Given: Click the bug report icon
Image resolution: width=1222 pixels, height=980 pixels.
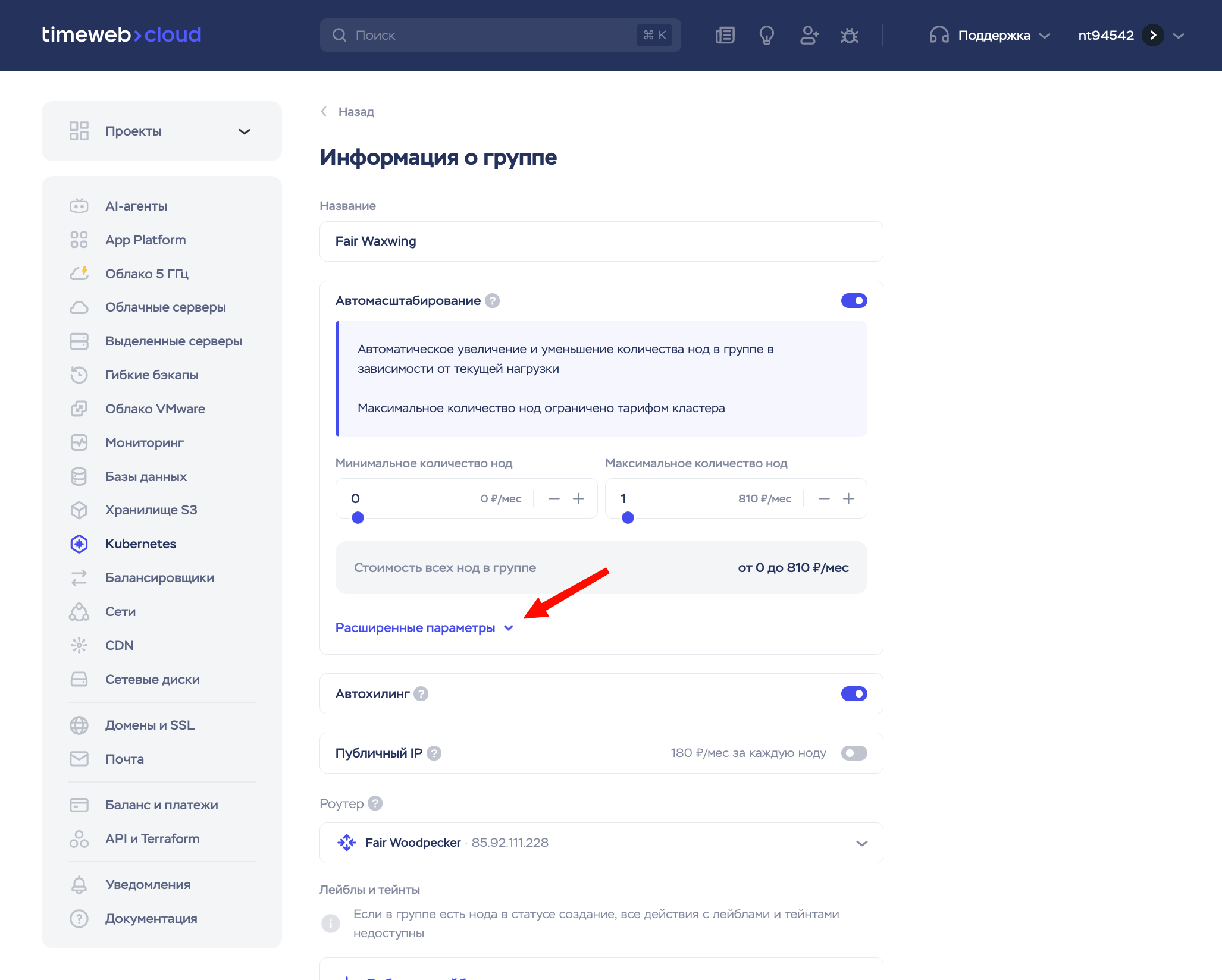Looking at the screenshot, I should (x=849, y=36).
